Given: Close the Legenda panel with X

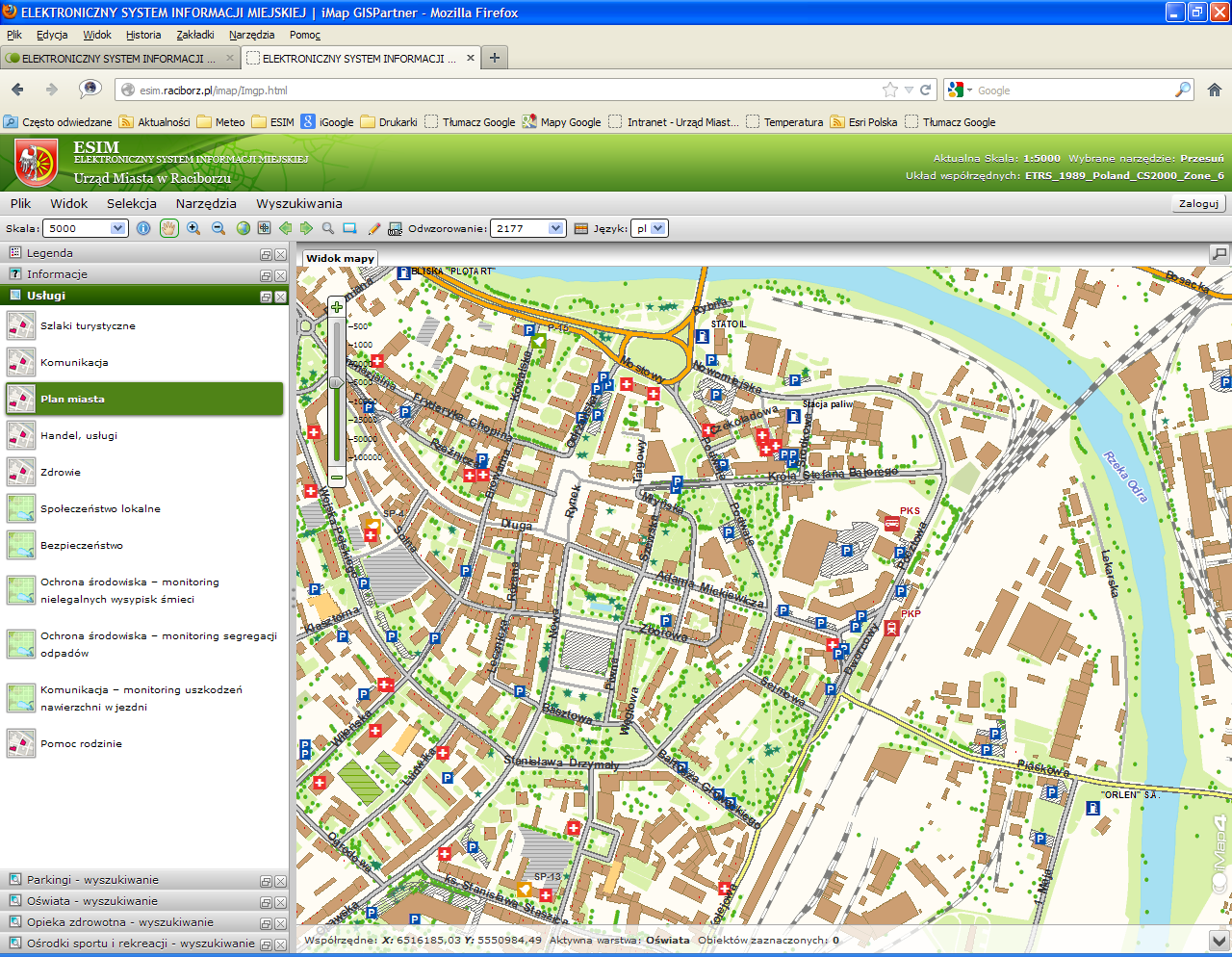Looking at the screenshot, I should point(280,254).
